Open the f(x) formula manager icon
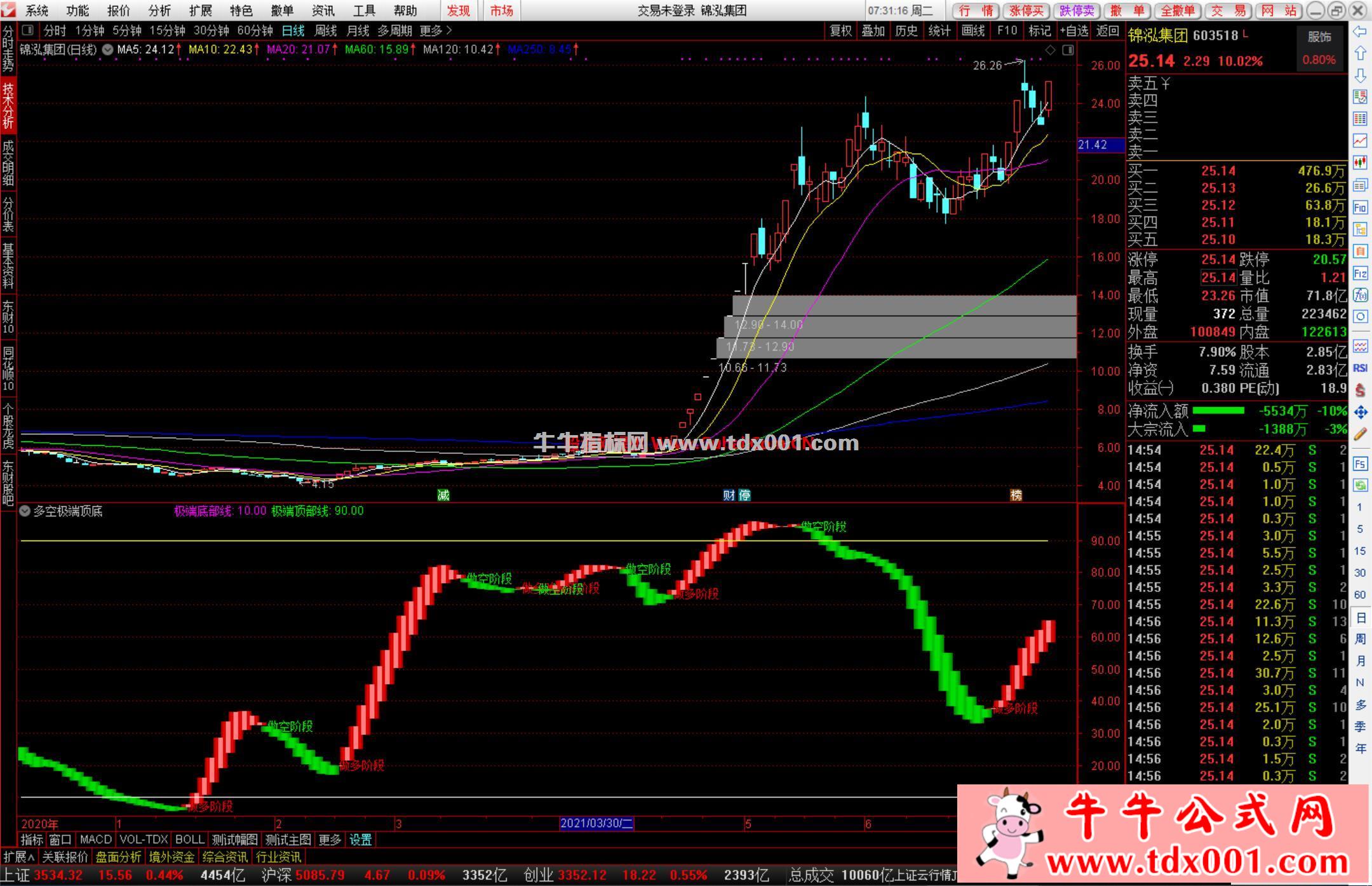 point(1360,295)
